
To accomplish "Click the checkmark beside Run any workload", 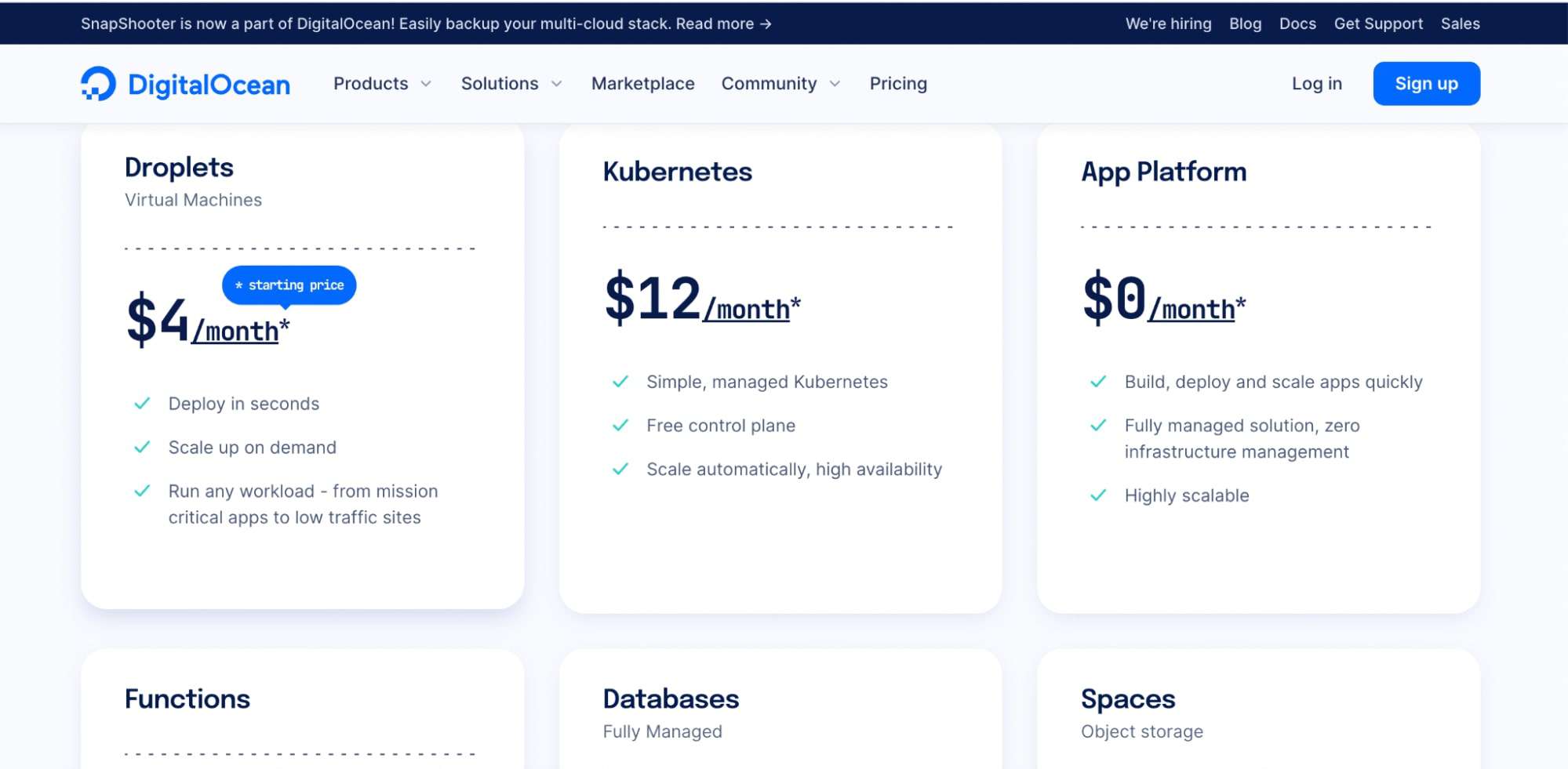I will tap(142, 492).
